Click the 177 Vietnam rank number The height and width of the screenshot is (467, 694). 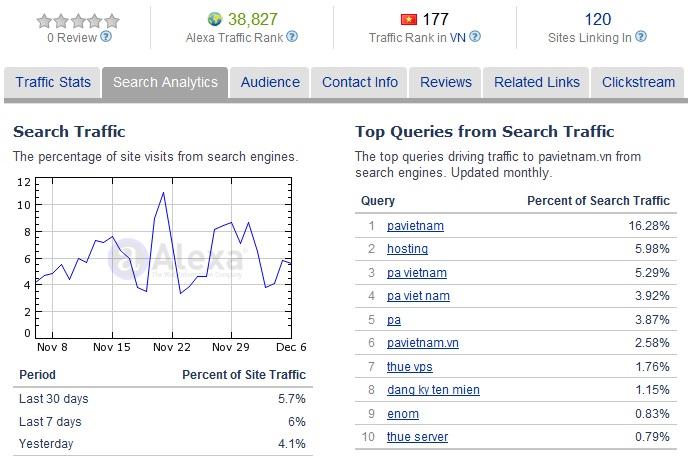click(x=436, y=19)
